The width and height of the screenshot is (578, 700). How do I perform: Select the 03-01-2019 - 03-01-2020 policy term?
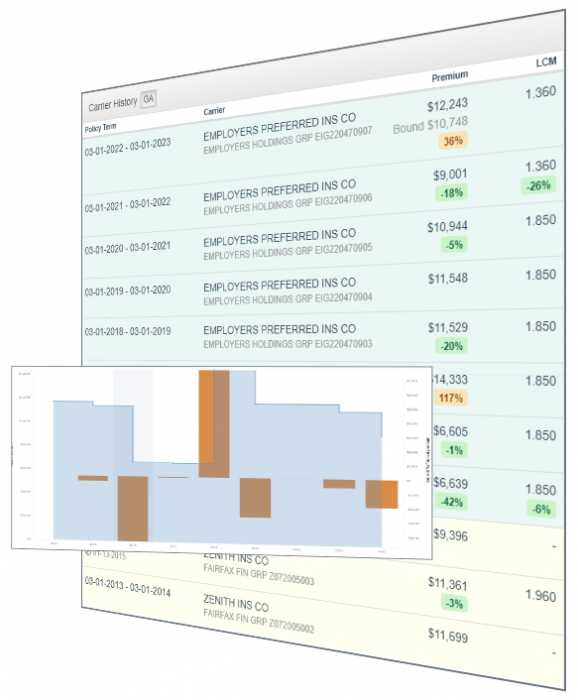tap(128, 291)
